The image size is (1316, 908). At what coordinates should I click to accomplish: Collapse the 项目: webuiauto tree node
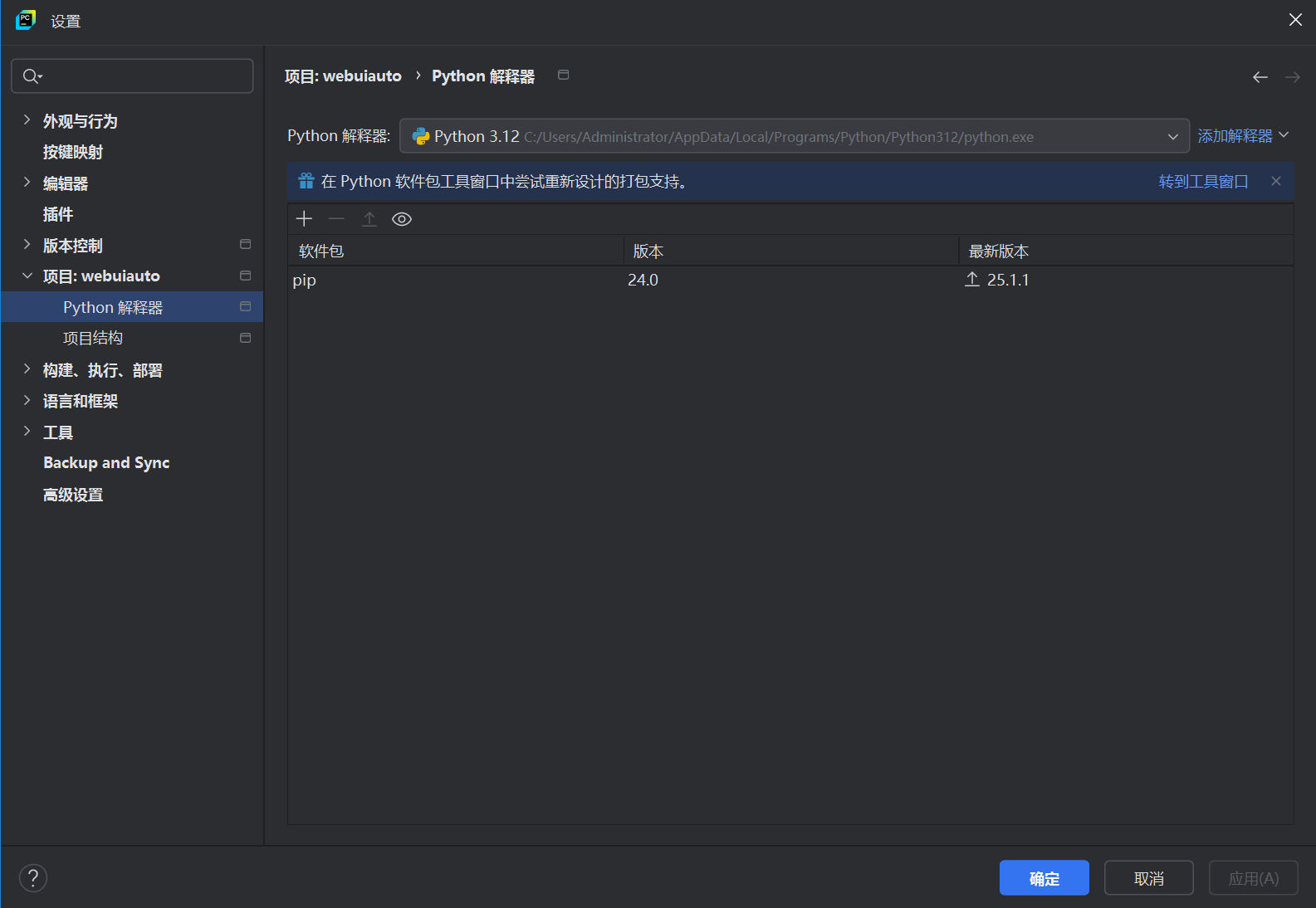tap(27, 276)
